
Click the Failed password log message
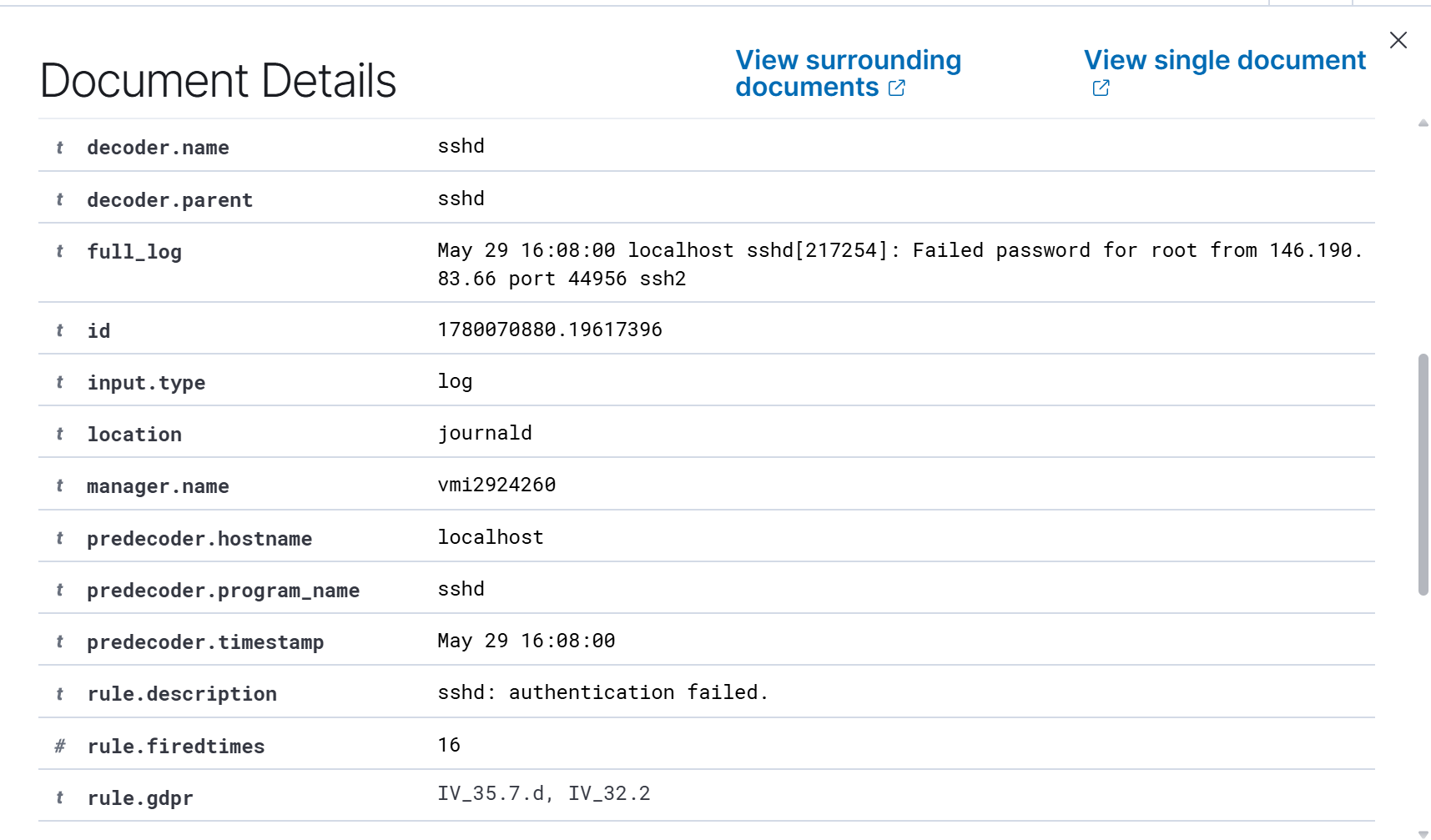tap(899, 264)
